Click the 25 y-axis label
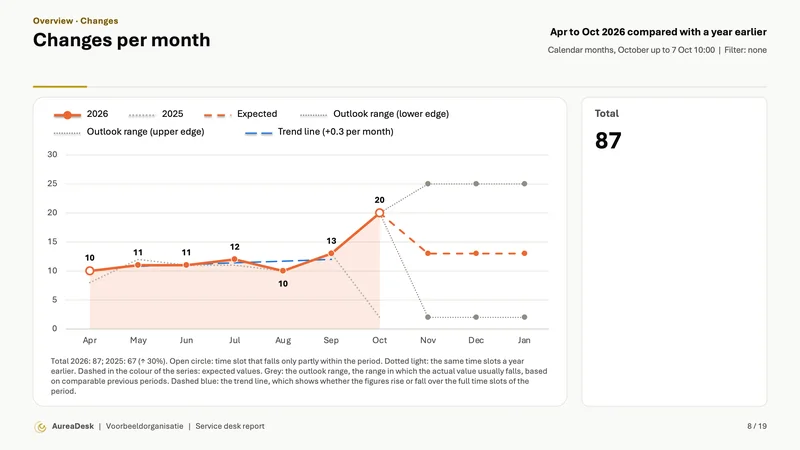The width and height of the screenshot is (800, 450). (52, 184)
